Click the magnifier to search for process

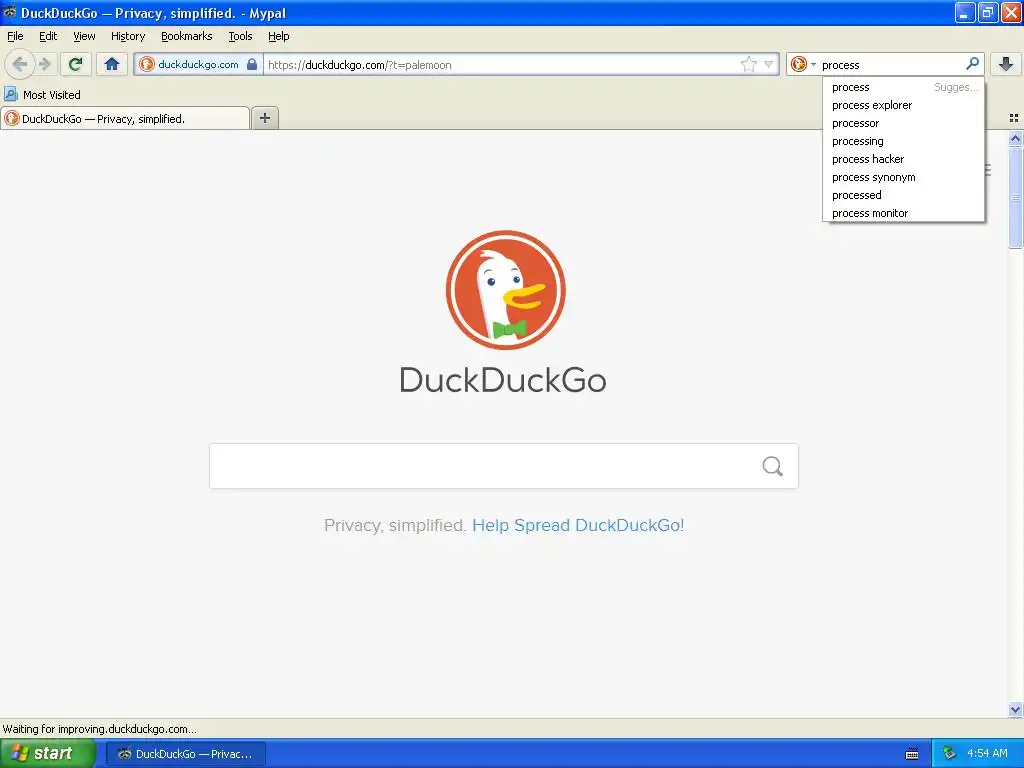pos(972,64)
